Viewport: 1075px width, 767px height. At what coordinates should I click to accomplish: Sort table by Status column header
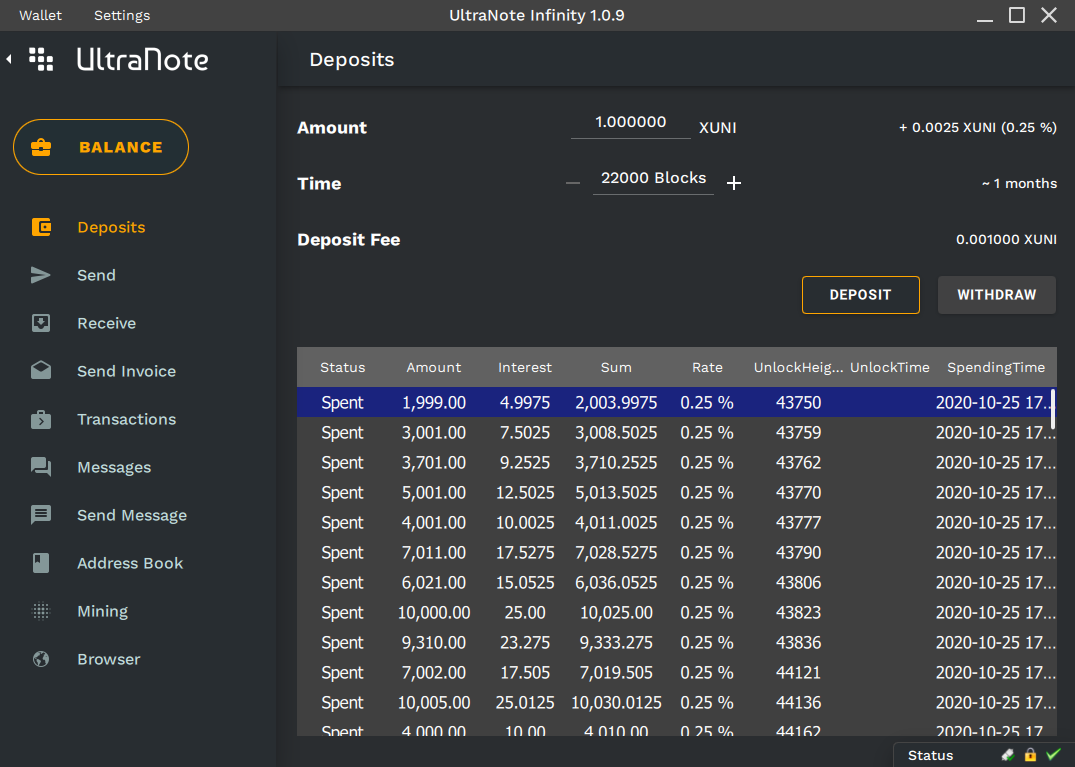tap(342, 367)
